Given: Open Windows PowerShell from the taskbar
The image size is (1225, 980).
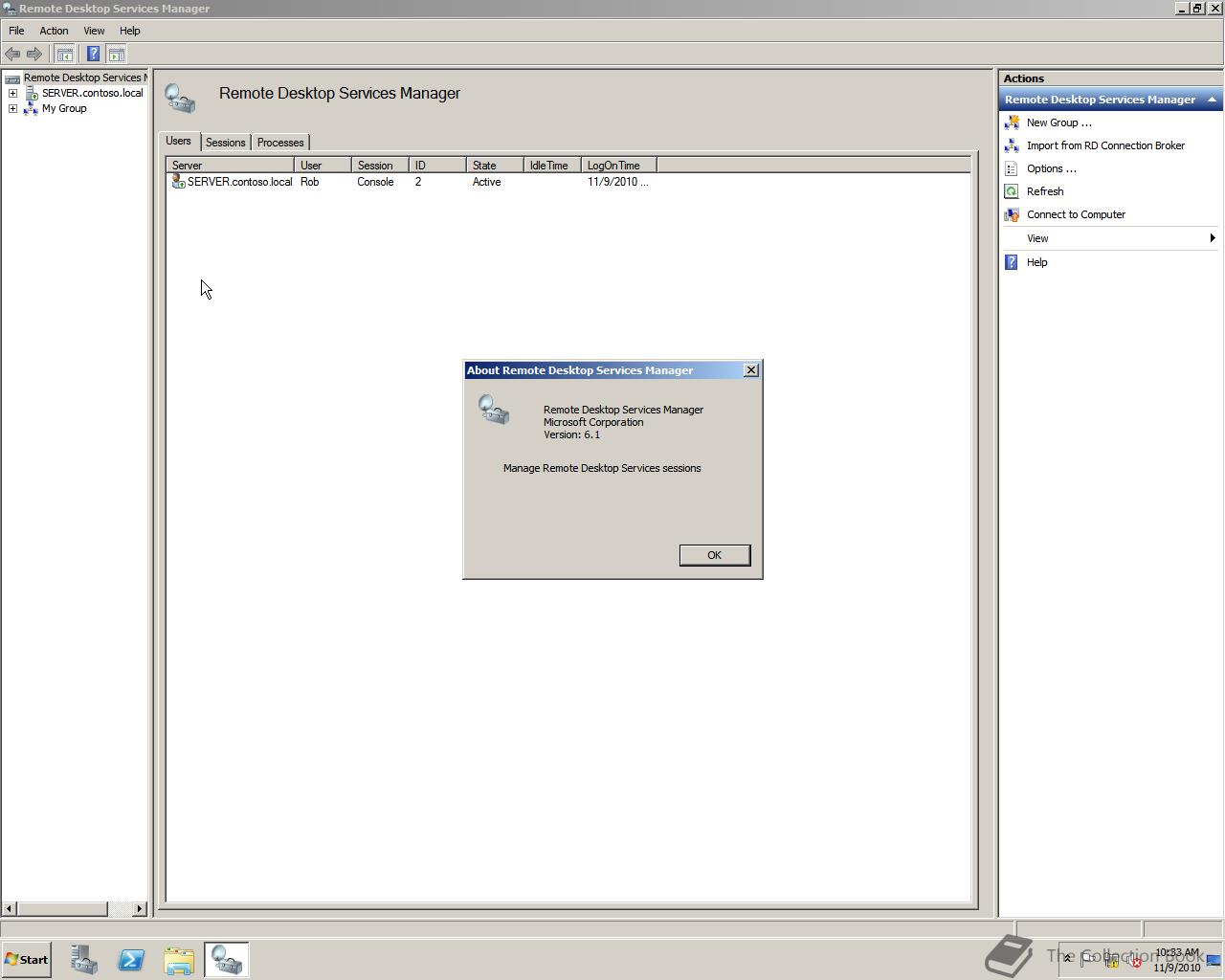Looking at the screenshot, I should click(x=131, y=960).
